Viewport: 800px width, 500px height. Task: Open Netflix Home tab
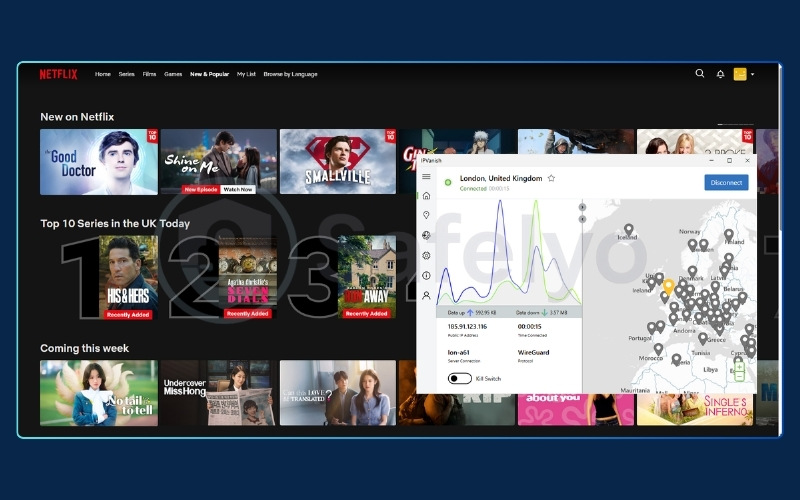(103, 74)
